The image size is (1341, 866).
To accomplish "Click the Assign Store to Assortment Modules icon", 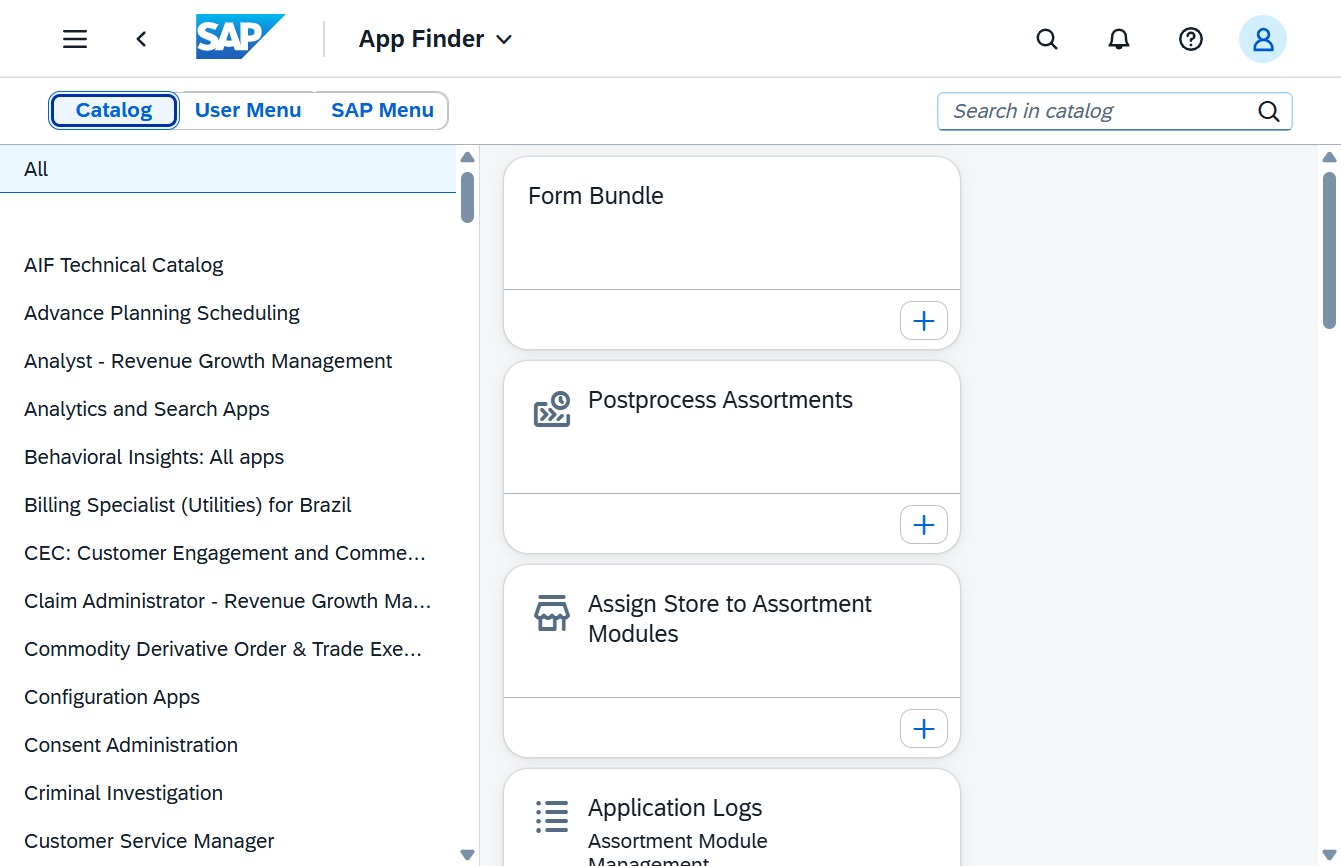I will (552, 613).
